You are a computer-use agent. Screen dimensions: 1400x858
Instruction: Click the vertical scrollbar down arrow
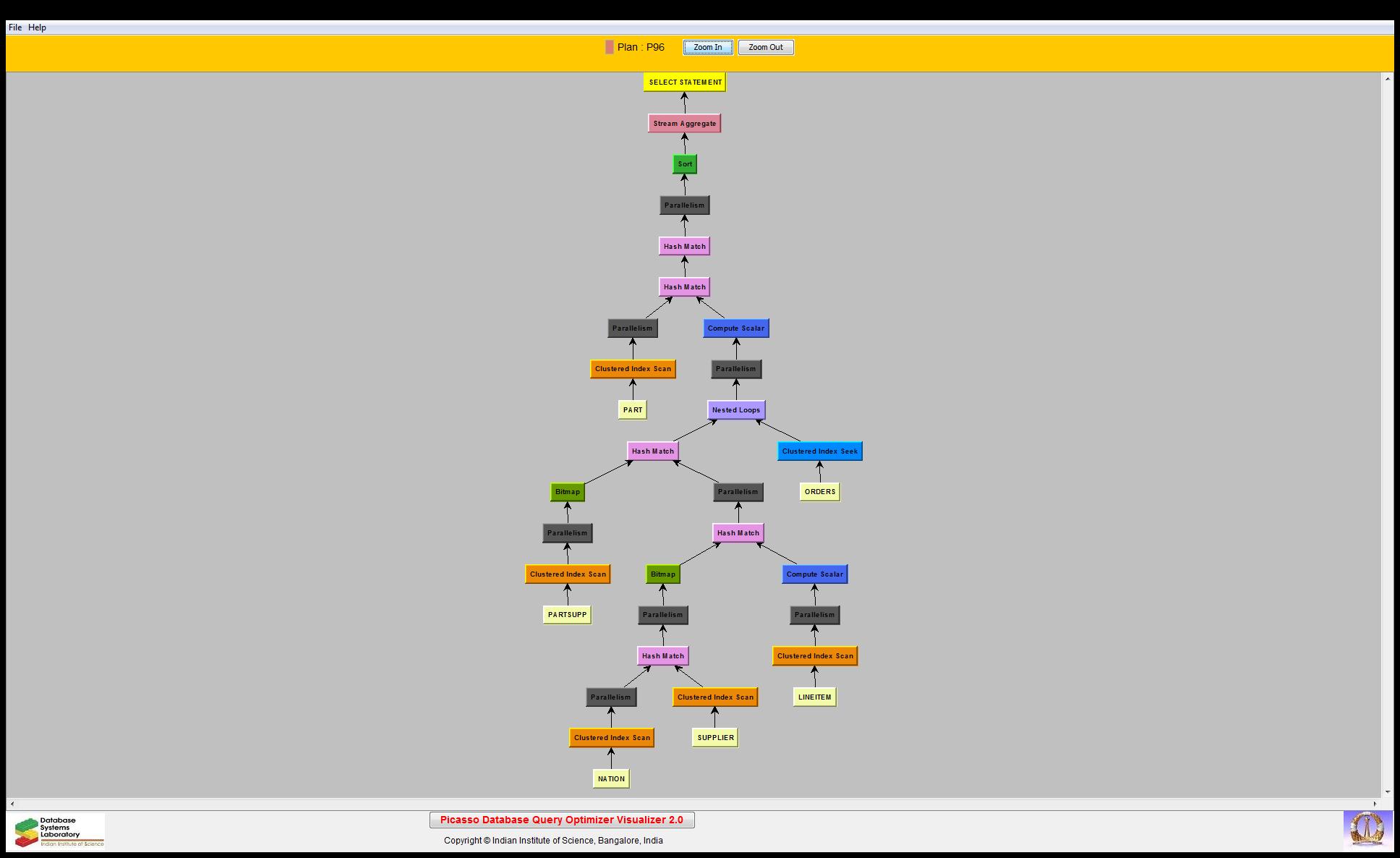pos(1387,792)
